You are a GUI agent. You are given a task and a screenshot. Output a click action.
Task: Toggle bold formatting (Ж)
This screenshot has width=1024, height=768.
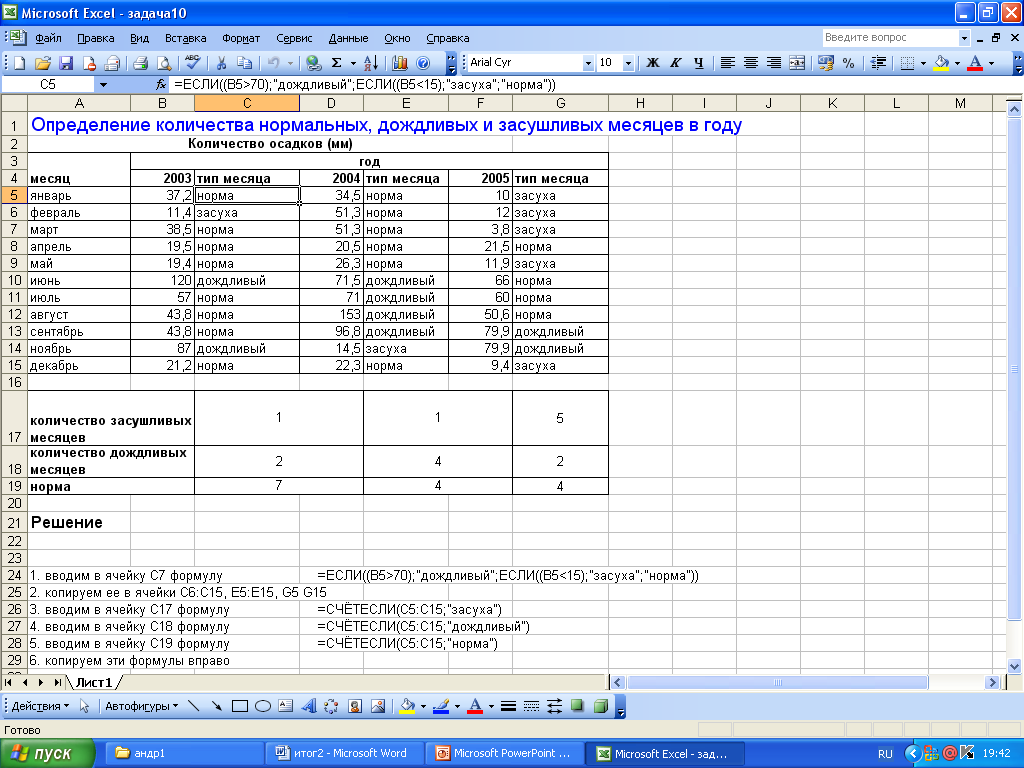click(652, 63)
